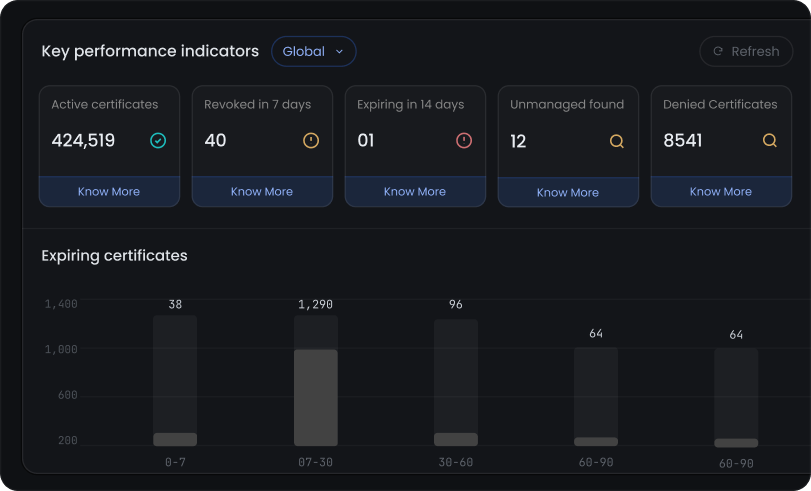Open Know More for Revoked in 7 days
This screenshot has height=491, width=811.
coord(262,191)
